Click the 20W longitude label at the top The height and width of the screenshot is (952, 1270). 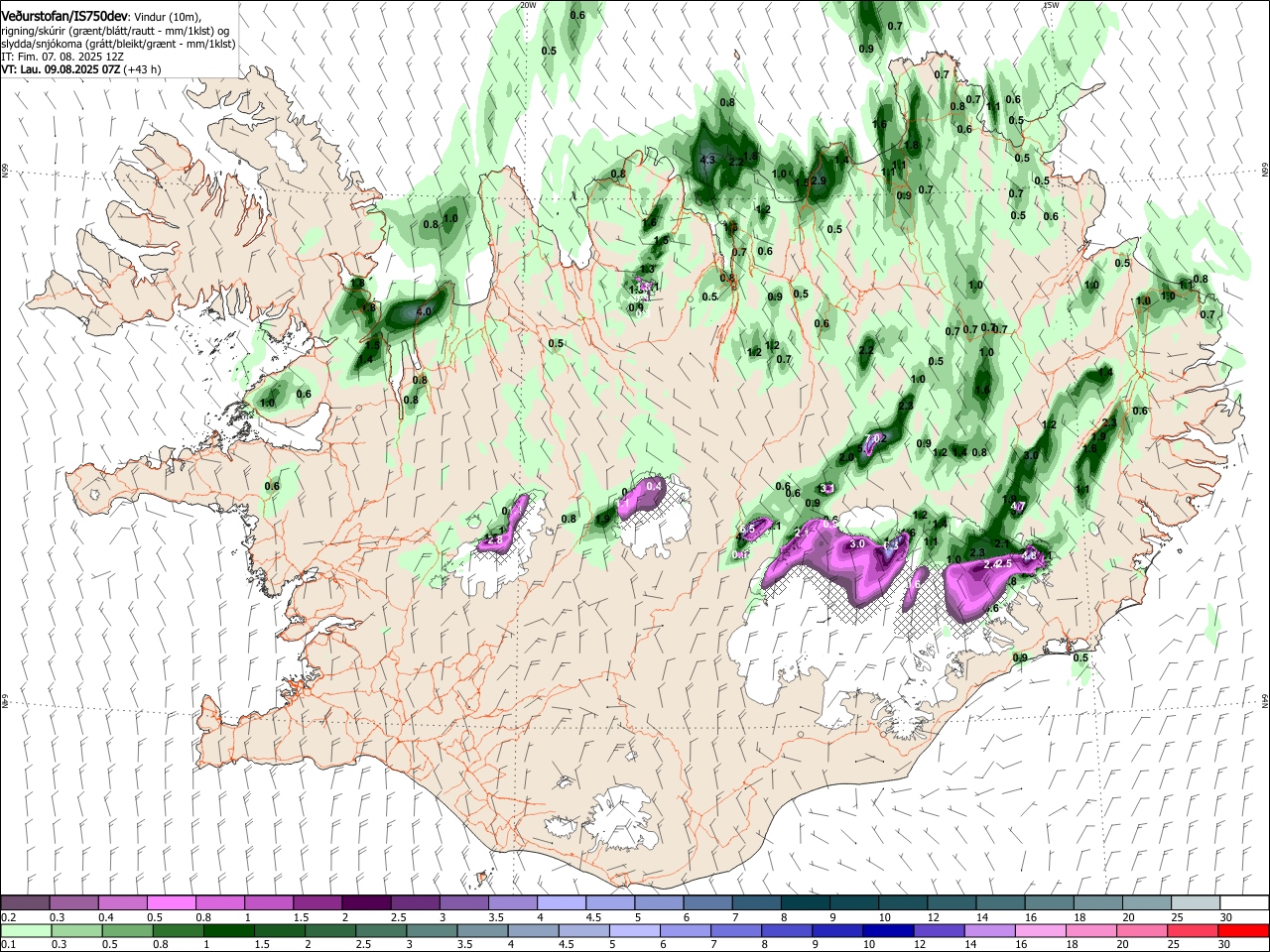coord(528,5)
